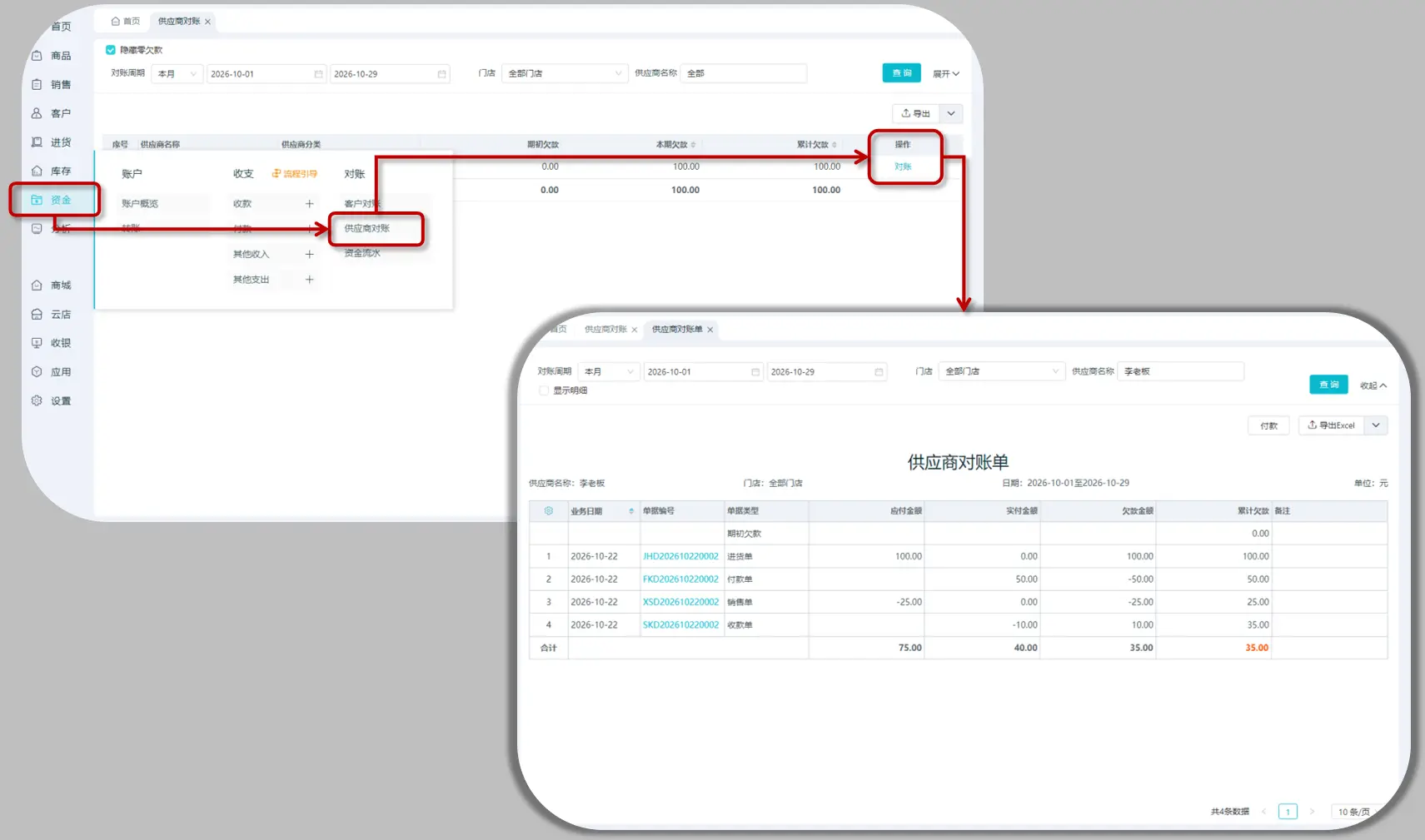Select 资金 in the left sidebar
The height and width of the screenshot is (840, 1425).
click(52, 200)
